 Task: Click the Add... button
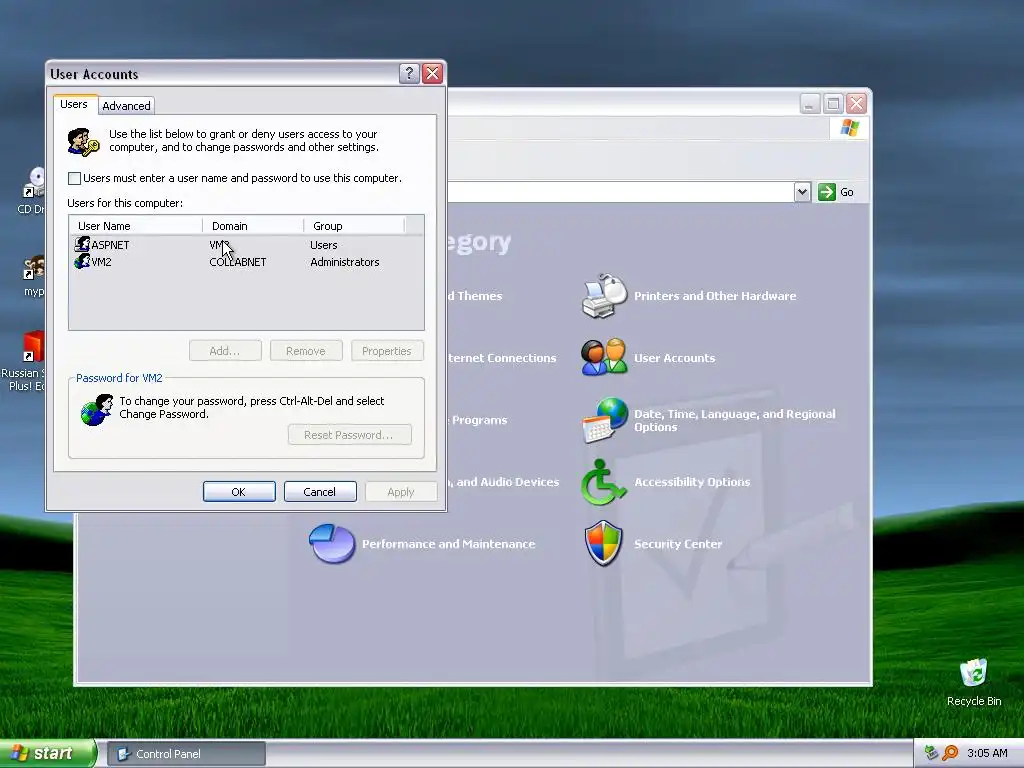[225, 351]
